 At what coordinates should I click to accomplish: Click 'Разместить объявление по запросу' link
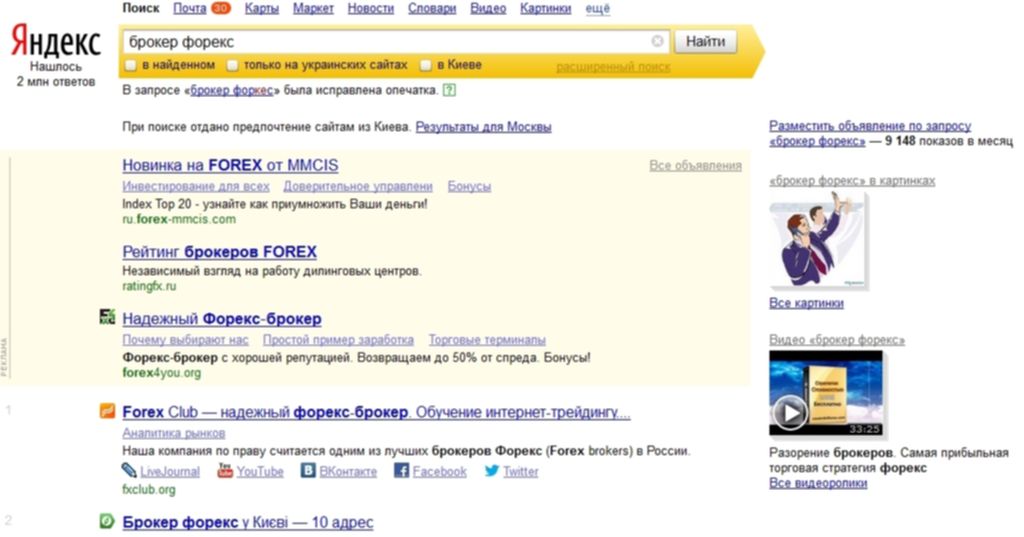click(870, 125)
